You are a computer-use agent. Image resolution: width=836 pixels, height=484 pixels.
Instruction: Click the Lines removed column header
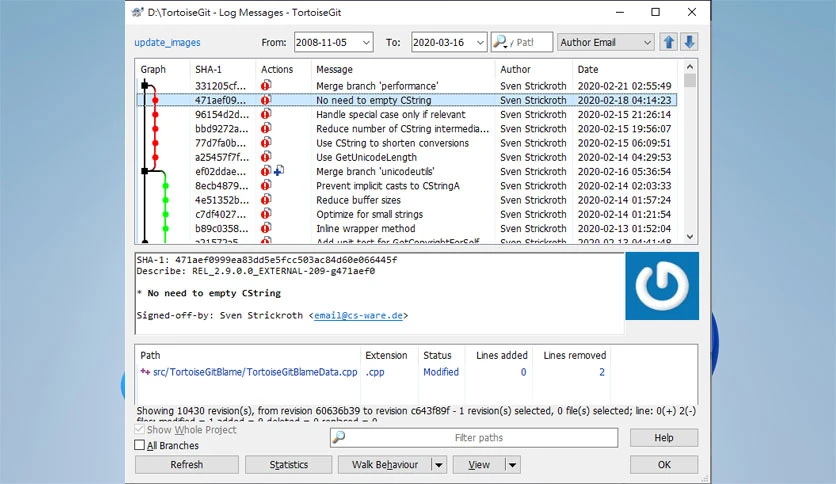coord(574,356)
